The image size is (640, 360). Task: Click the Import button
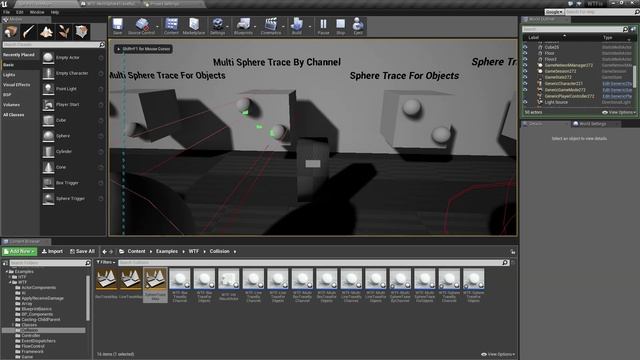click(52, 251)
